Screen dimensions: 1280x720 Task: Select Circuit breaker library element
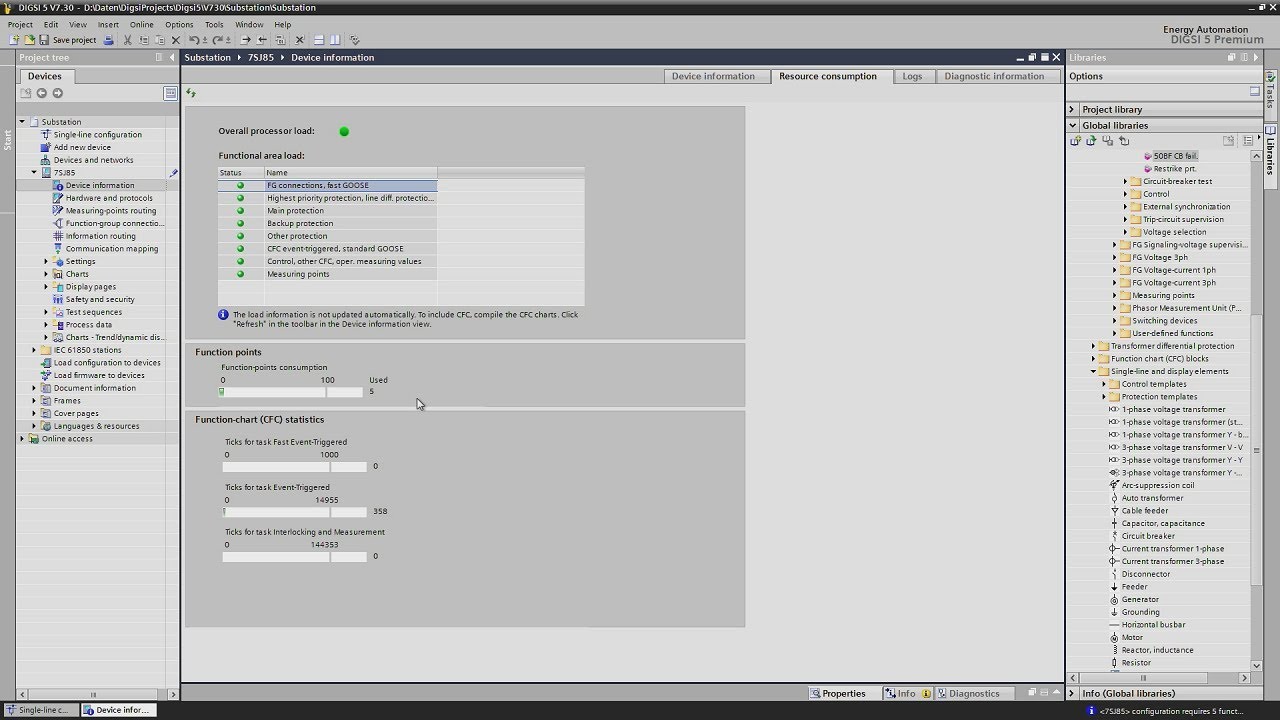click(x=1148, y=536)
